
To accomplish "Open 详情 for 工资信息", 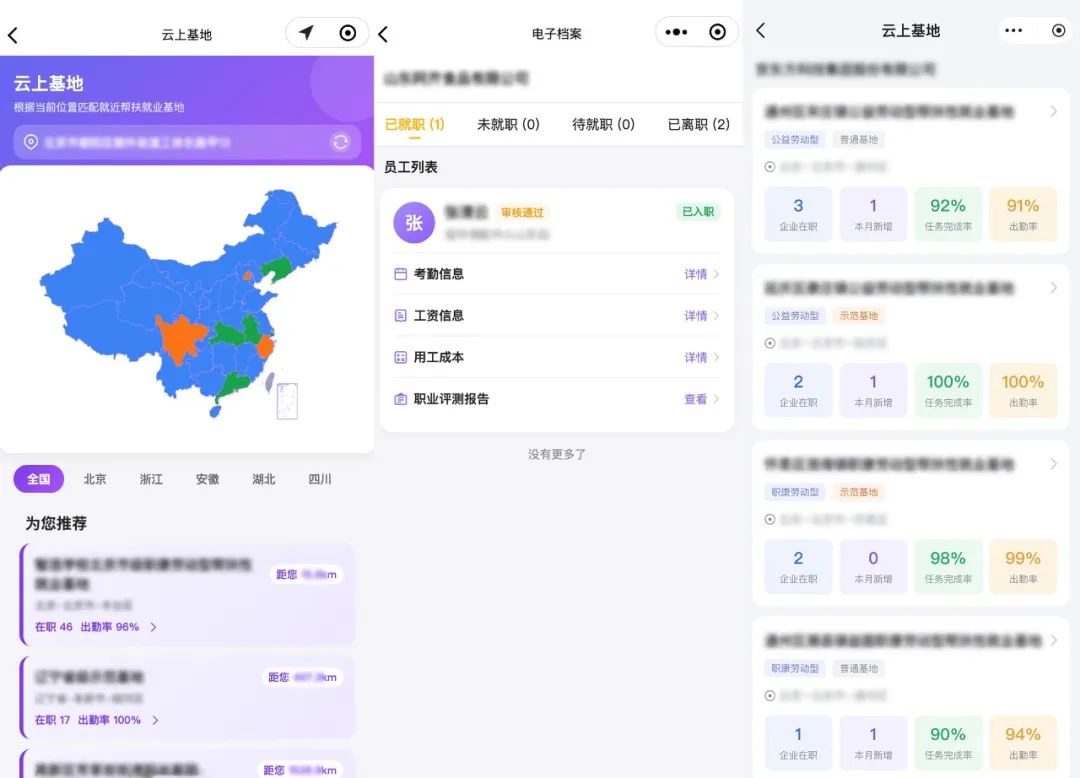I will [701, 315].
